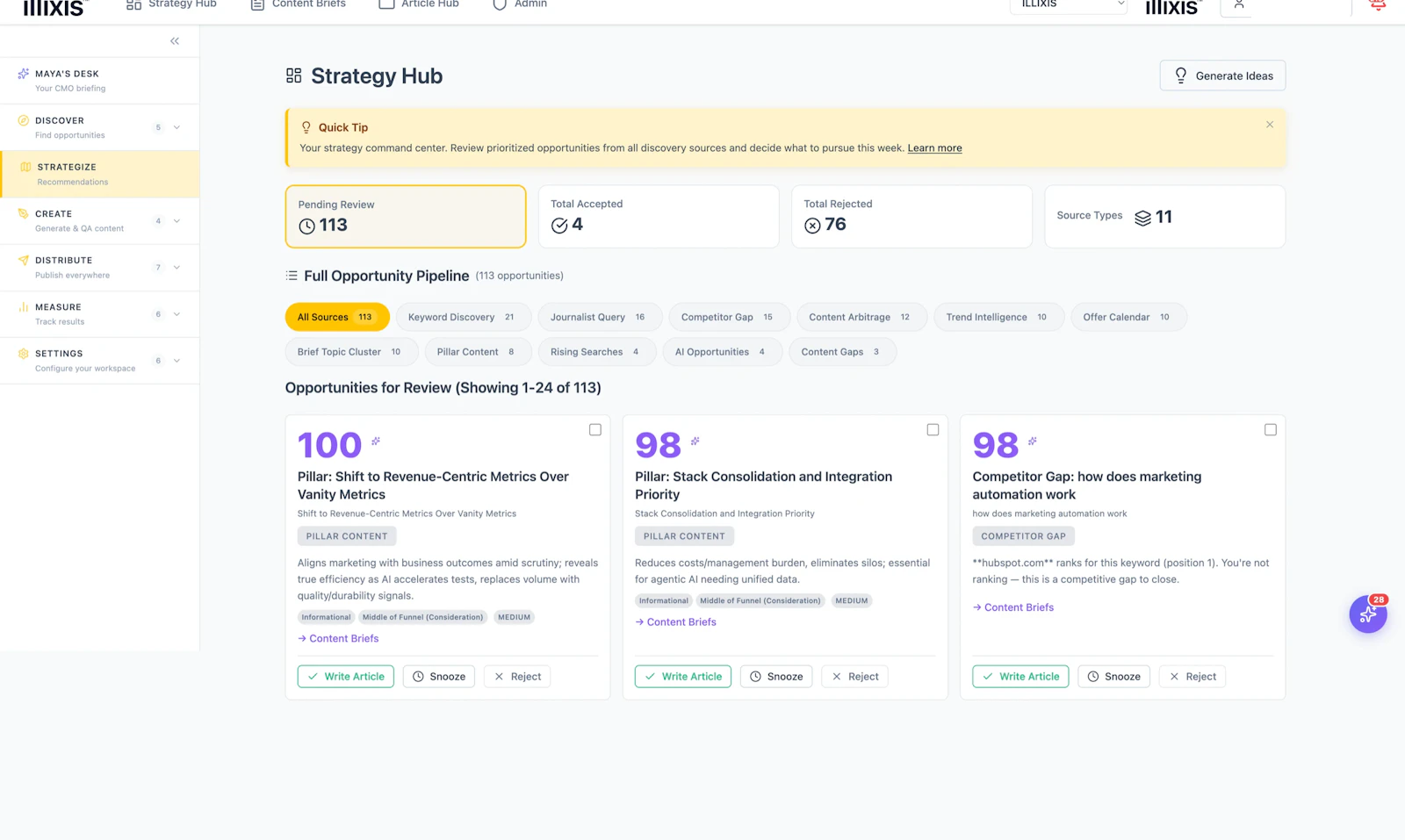Open Content Briefs link on Stack Consolidation card
The height and width of the screenshot is (840, 1405).
[x=675, y=622]
